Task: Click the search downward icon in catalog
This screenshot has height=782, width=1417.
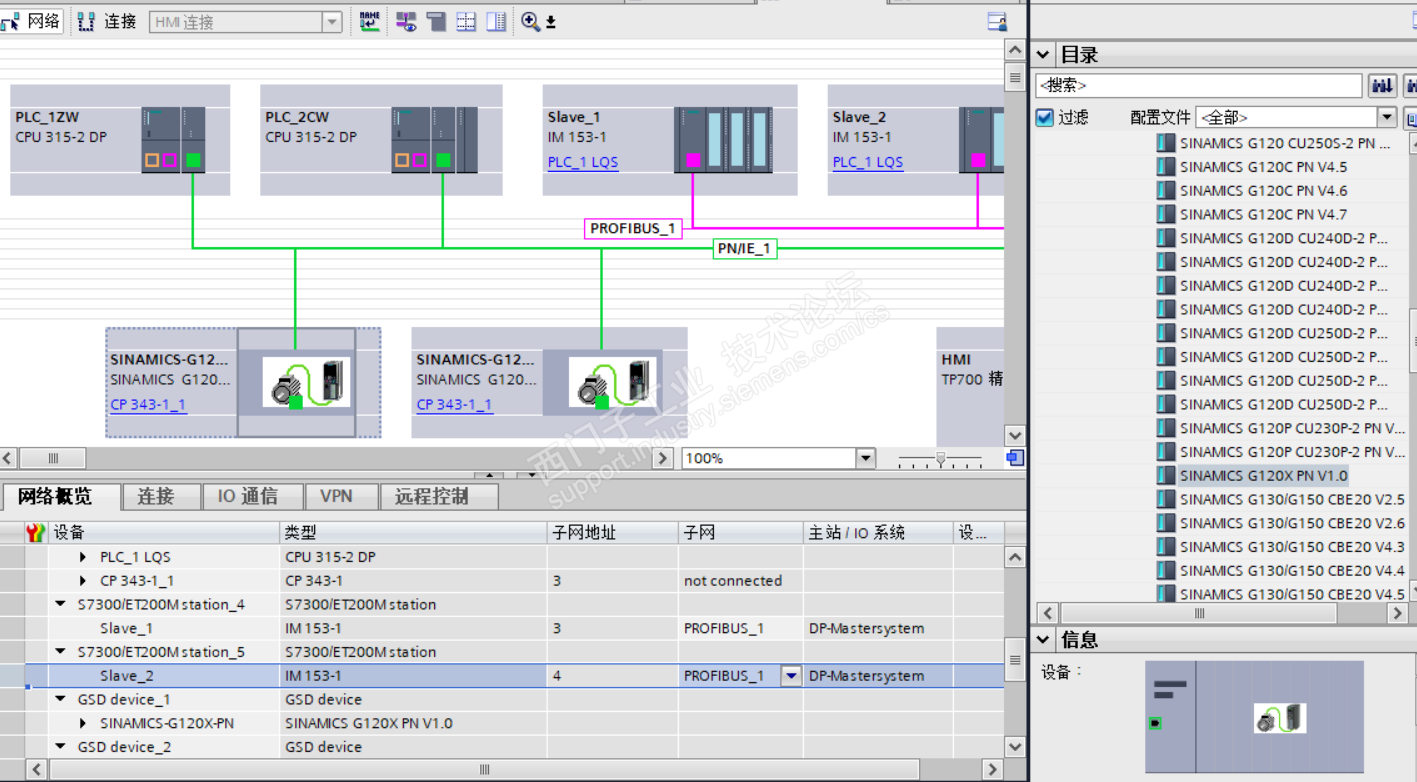Action: [1383, 86]
